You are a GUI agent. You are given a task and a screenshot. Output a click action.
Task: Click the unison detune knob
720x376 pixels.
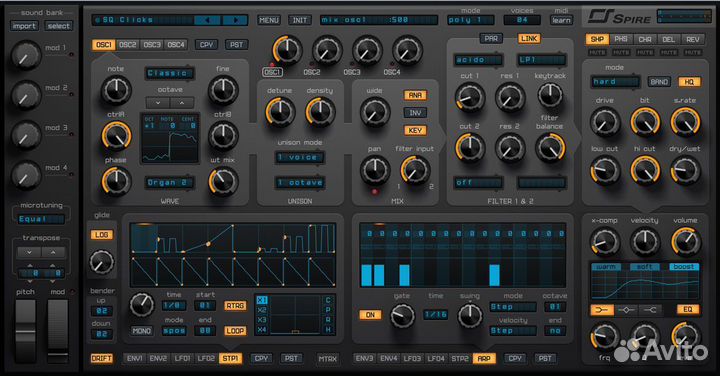280,112
